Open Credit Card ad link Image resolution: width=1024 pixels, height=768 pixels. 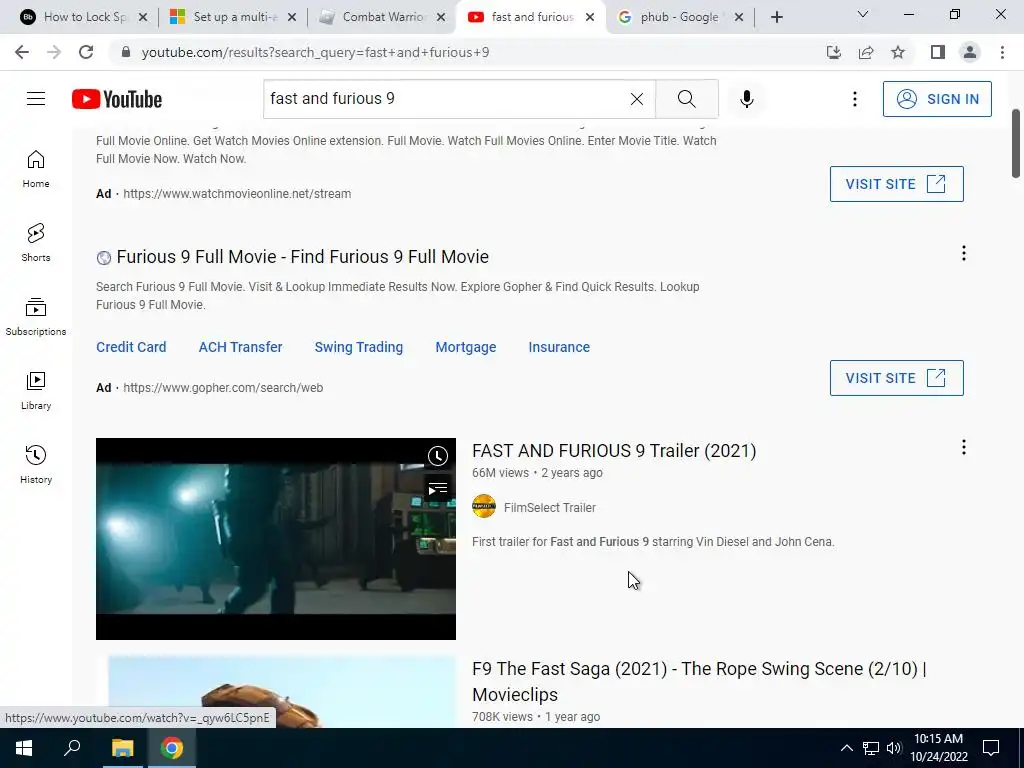point(131,347)
